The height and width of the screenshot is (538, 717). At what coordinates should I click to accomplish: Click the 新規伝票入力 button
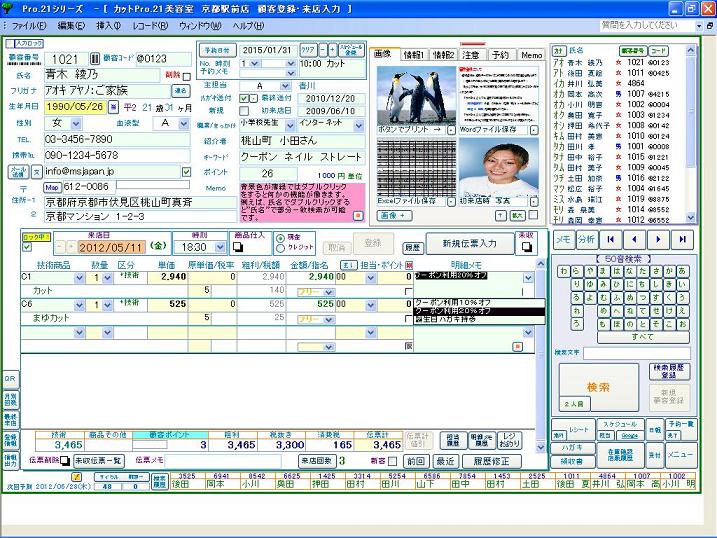[x=470, y=244]
